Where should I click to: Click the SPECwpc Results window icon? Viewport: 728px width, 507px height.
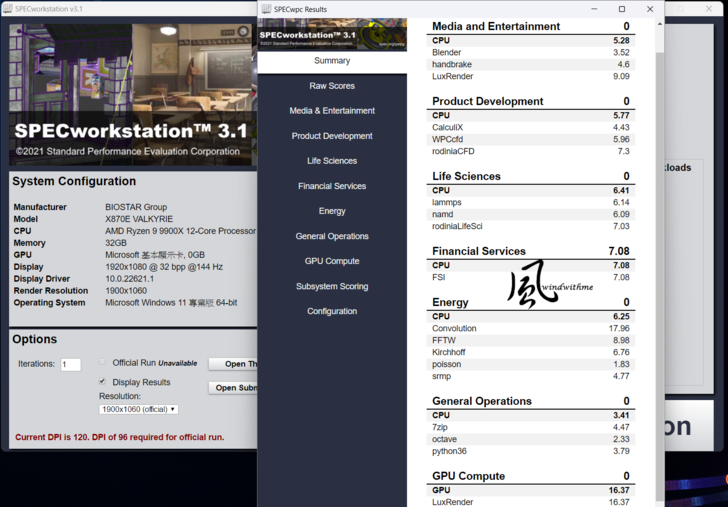tap(266, 9)
